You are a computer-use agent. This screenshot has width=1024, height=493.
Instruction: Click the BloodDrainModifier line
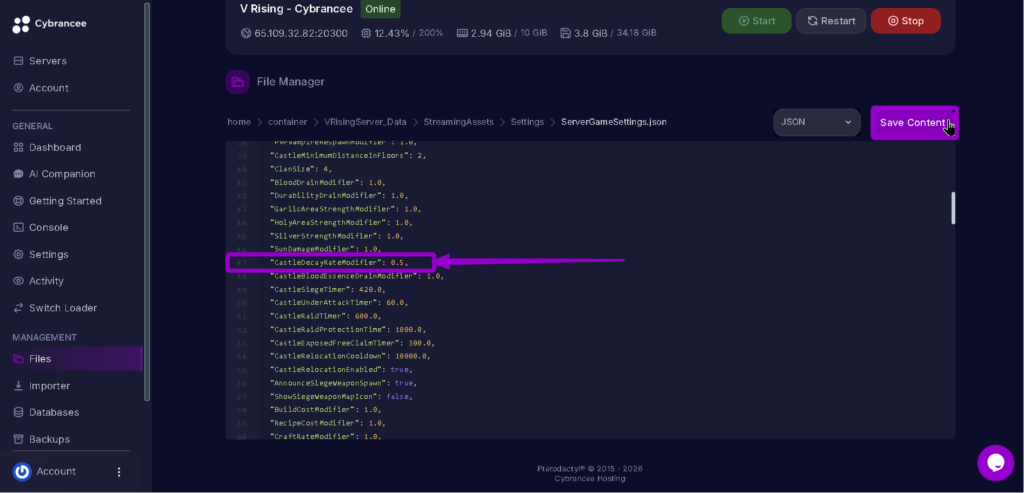(327, 182)
